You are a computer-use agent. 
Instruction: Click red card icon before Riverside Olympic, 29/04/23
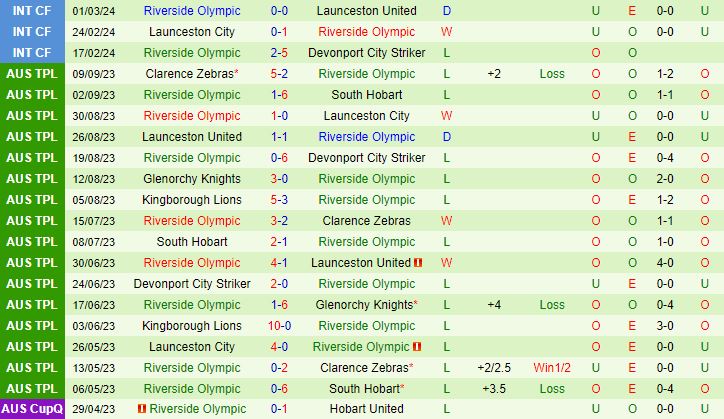(x=142, y=409)
